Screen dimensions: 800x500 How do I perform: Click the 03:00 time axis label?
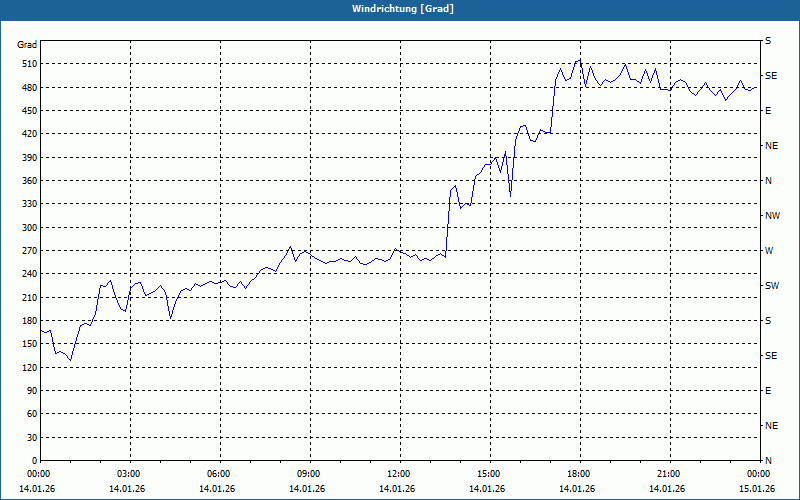click(129, 474)
